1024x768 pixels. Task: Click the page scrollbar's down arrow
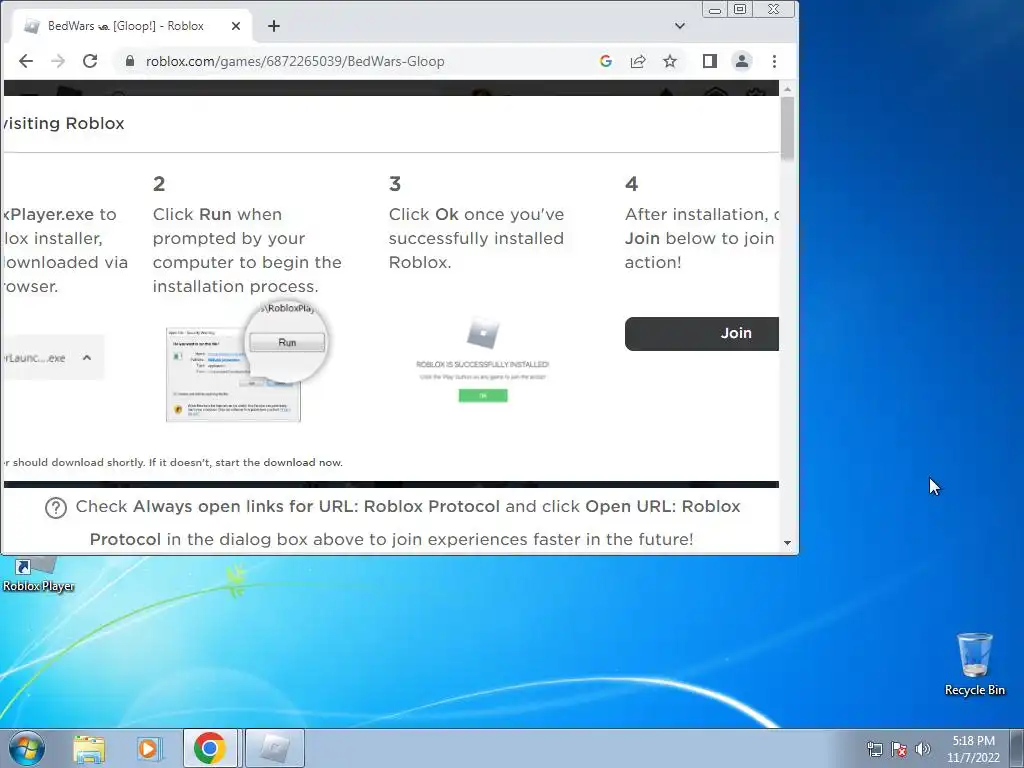coord(787,543)
